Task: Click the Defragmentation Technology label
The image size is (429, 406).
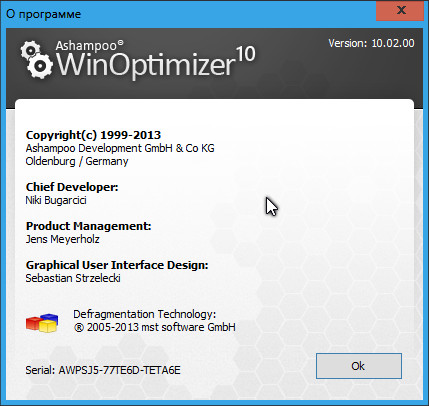Action: 145,314
